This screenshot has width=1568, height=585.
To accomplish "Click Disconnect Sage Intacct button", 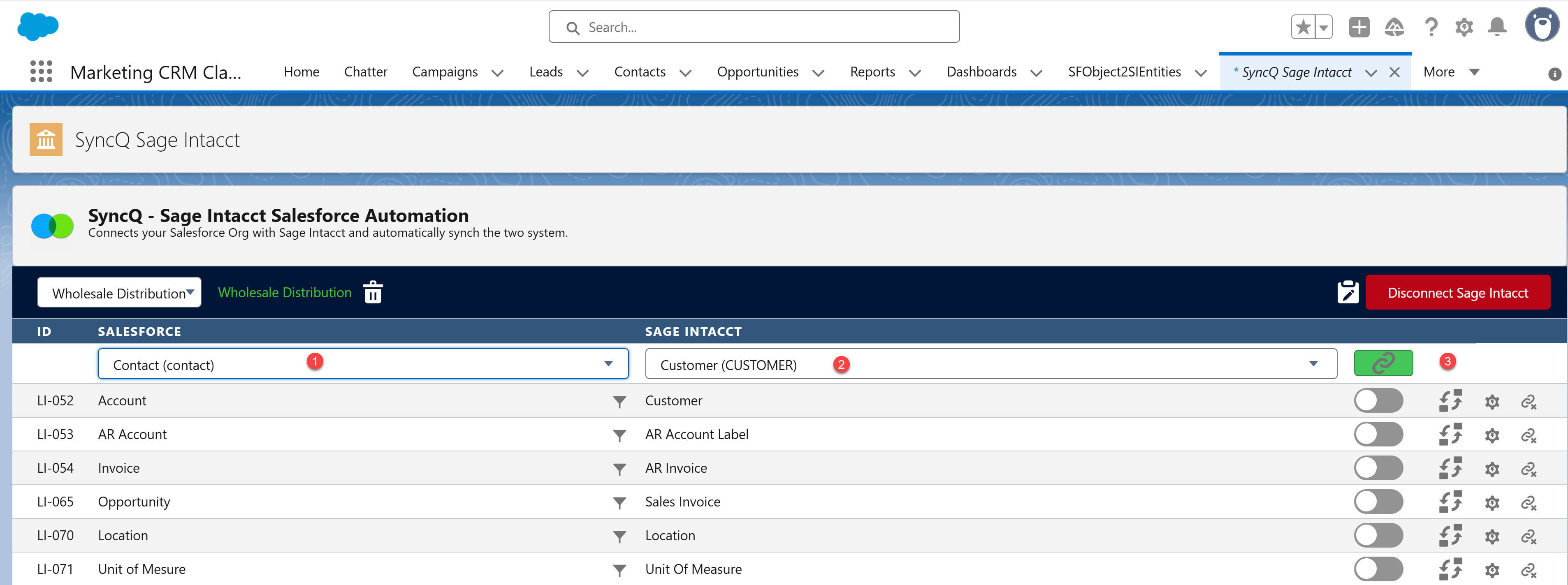I will coord(1457,293).
